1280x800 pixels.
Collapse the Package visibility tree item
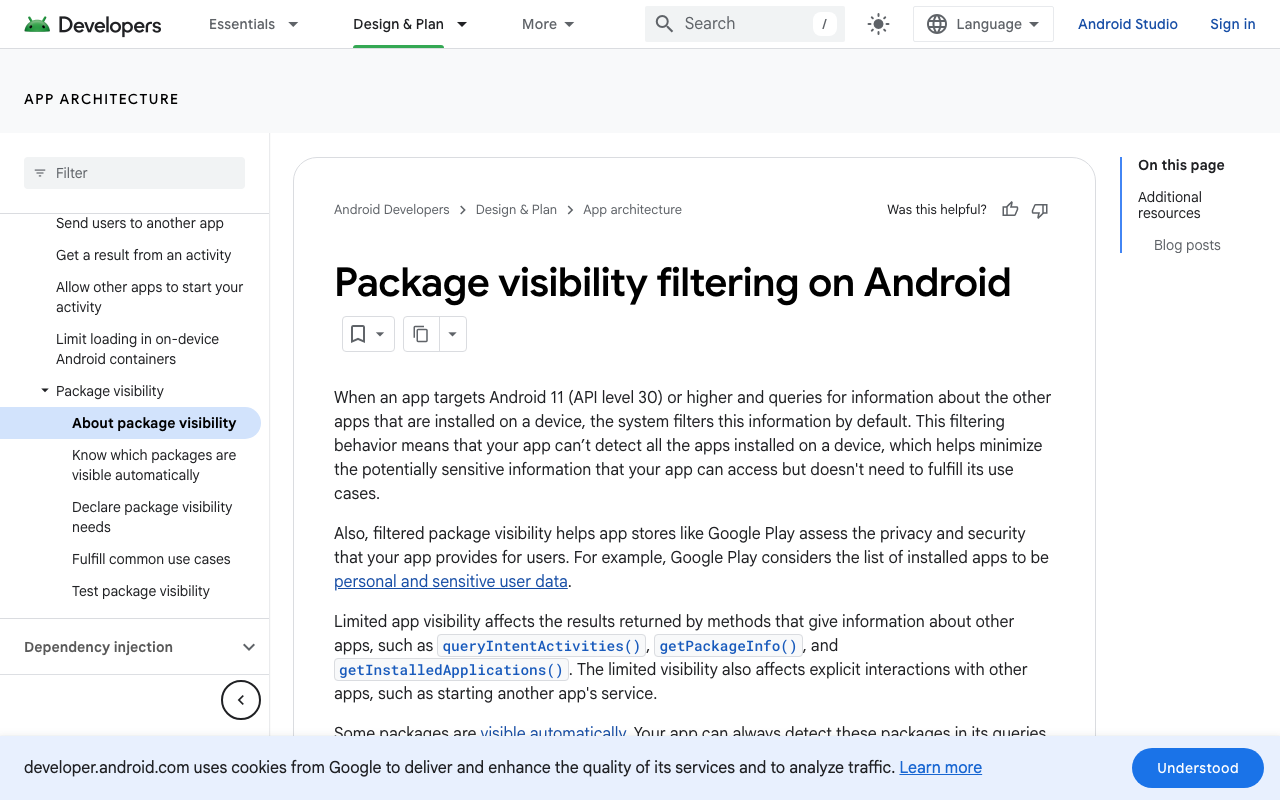point(45,391)
